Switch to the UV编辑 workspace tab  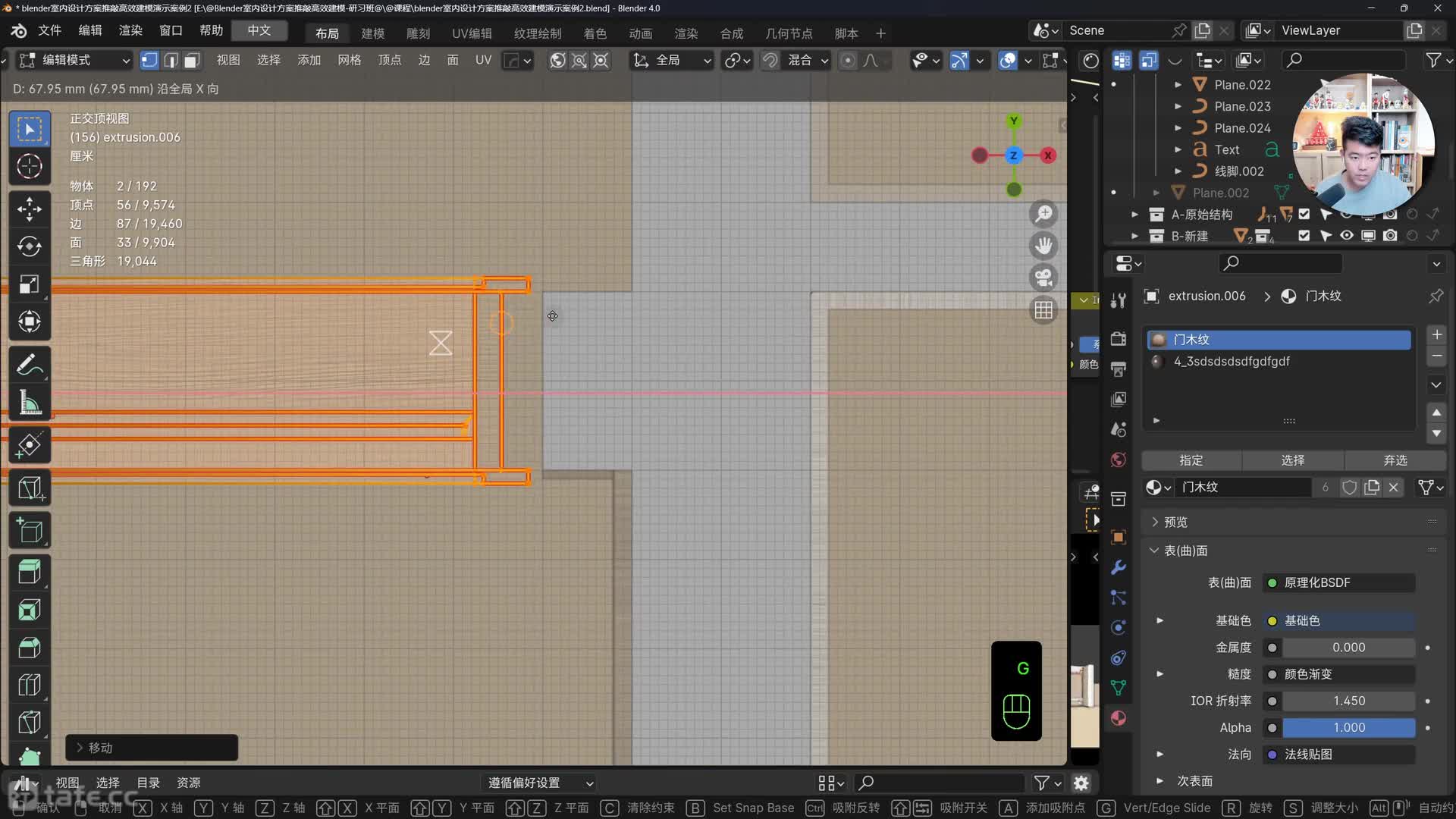(x=471, y=33)
